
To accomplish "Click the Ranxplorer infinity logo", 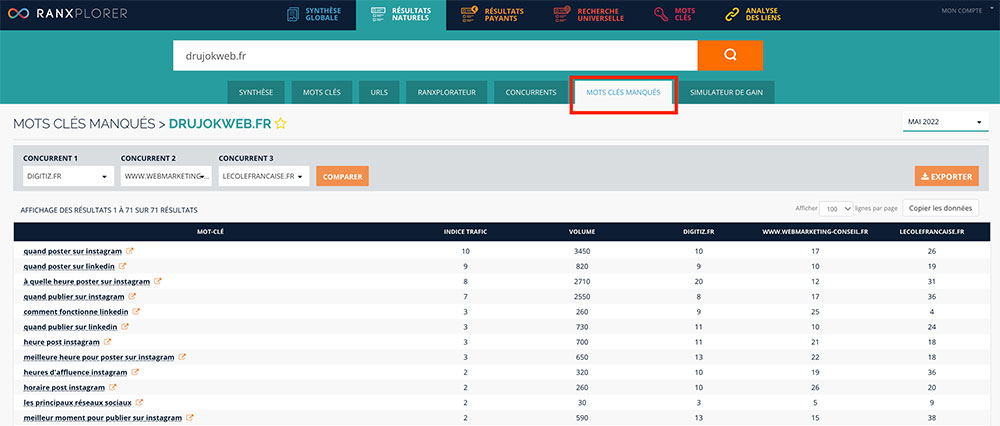I will click(18, 13).
